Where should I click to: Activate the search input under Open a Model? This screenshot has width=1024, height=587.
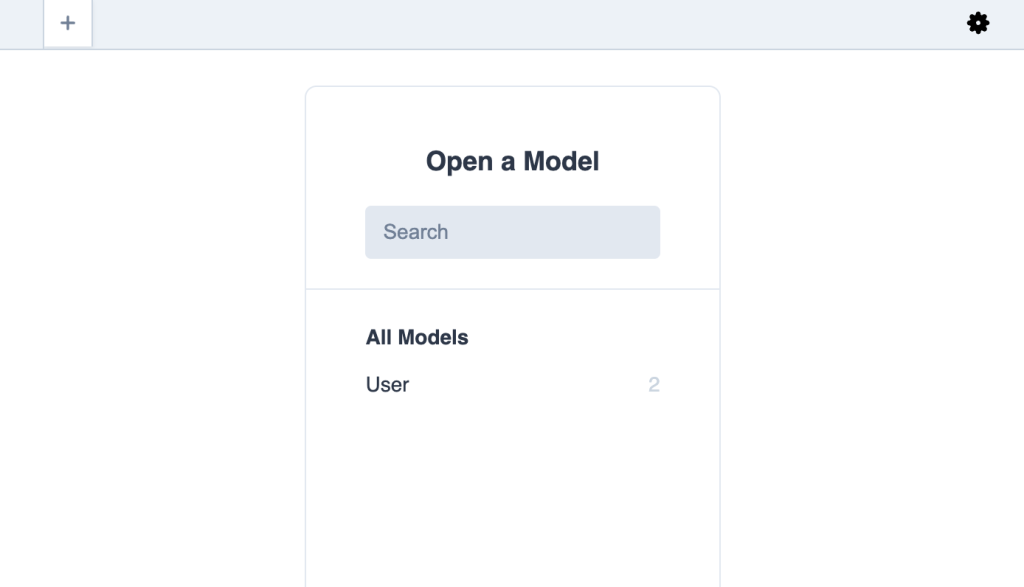(512, 232)
